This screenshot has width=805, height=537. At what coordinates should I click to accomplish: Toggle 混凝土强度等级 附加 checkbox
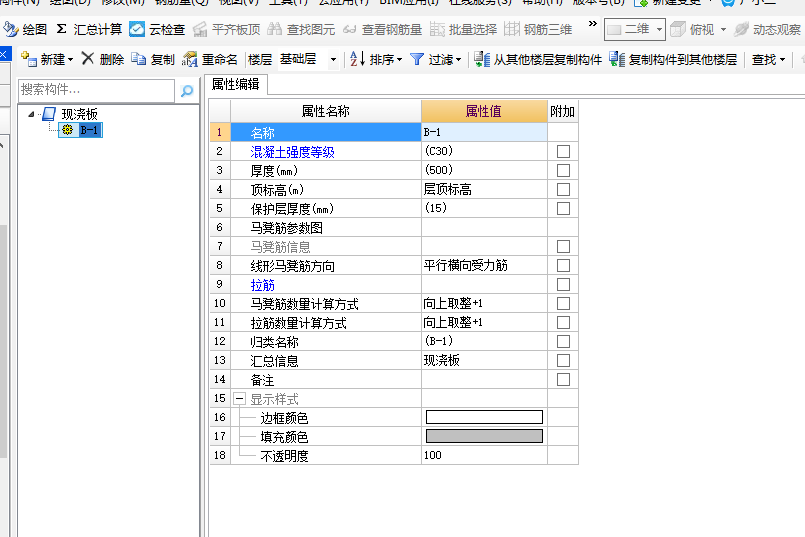(563, 151)
